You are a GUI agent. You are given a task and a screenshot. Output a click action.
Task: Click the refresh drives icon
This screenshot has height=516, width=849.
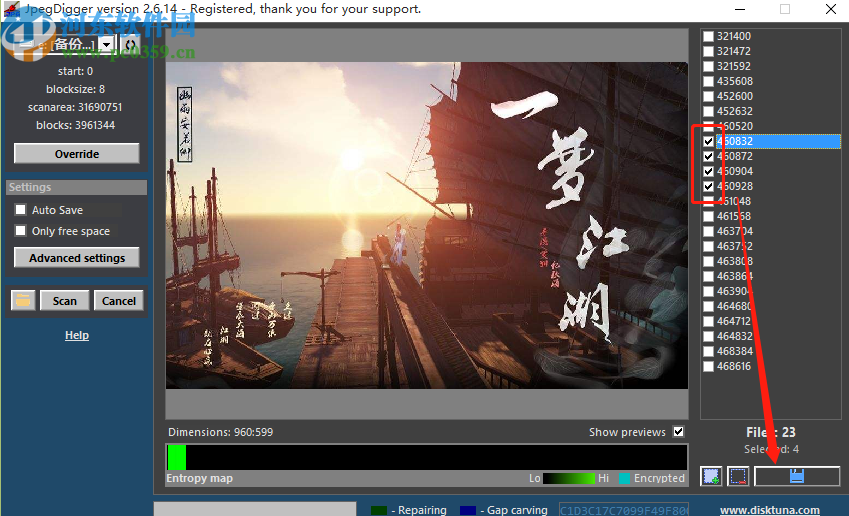click(130, 44)
